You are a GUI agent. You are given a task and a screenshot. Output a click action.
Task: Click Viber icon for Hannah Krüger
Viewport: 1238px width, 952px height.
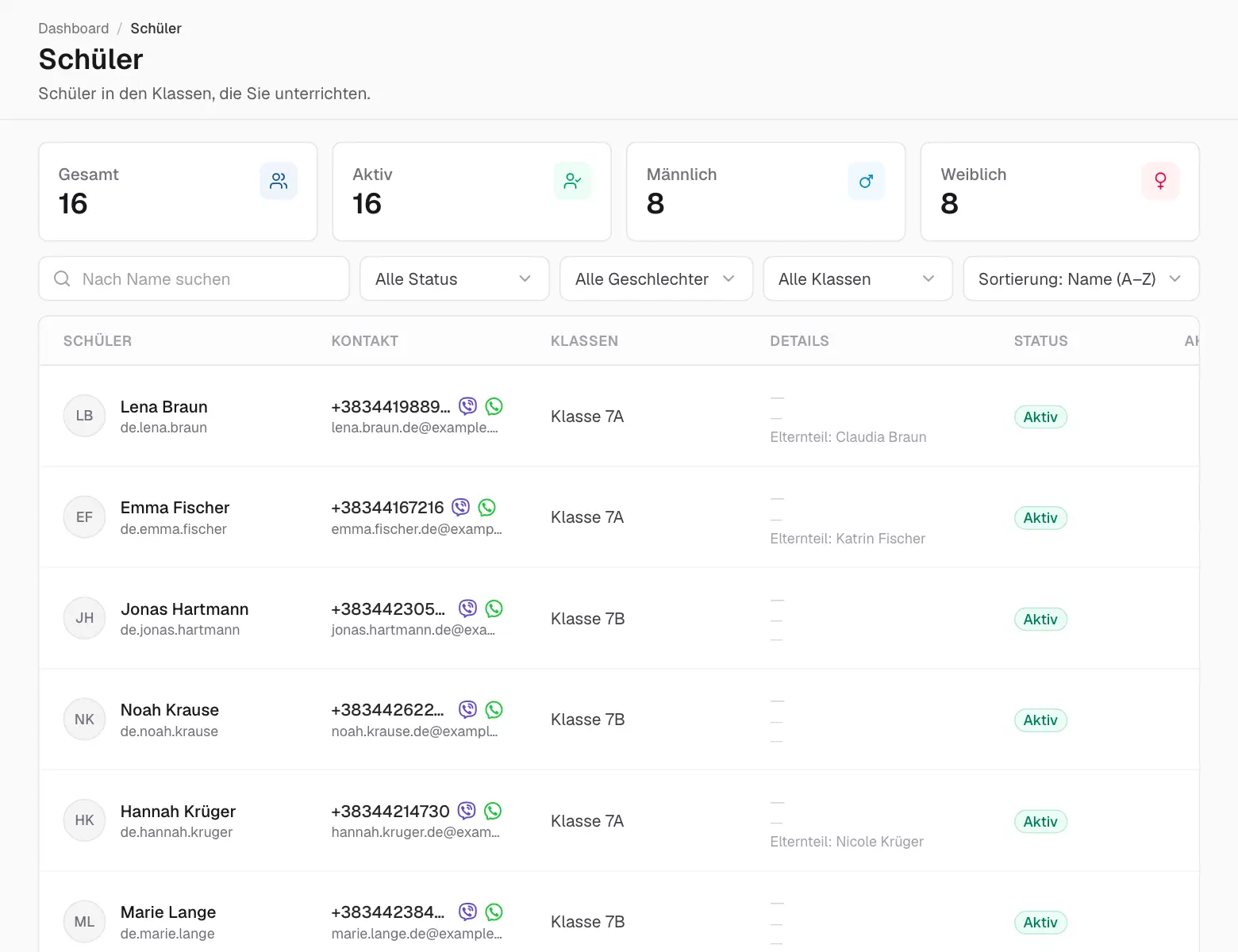tap(467, 811)
